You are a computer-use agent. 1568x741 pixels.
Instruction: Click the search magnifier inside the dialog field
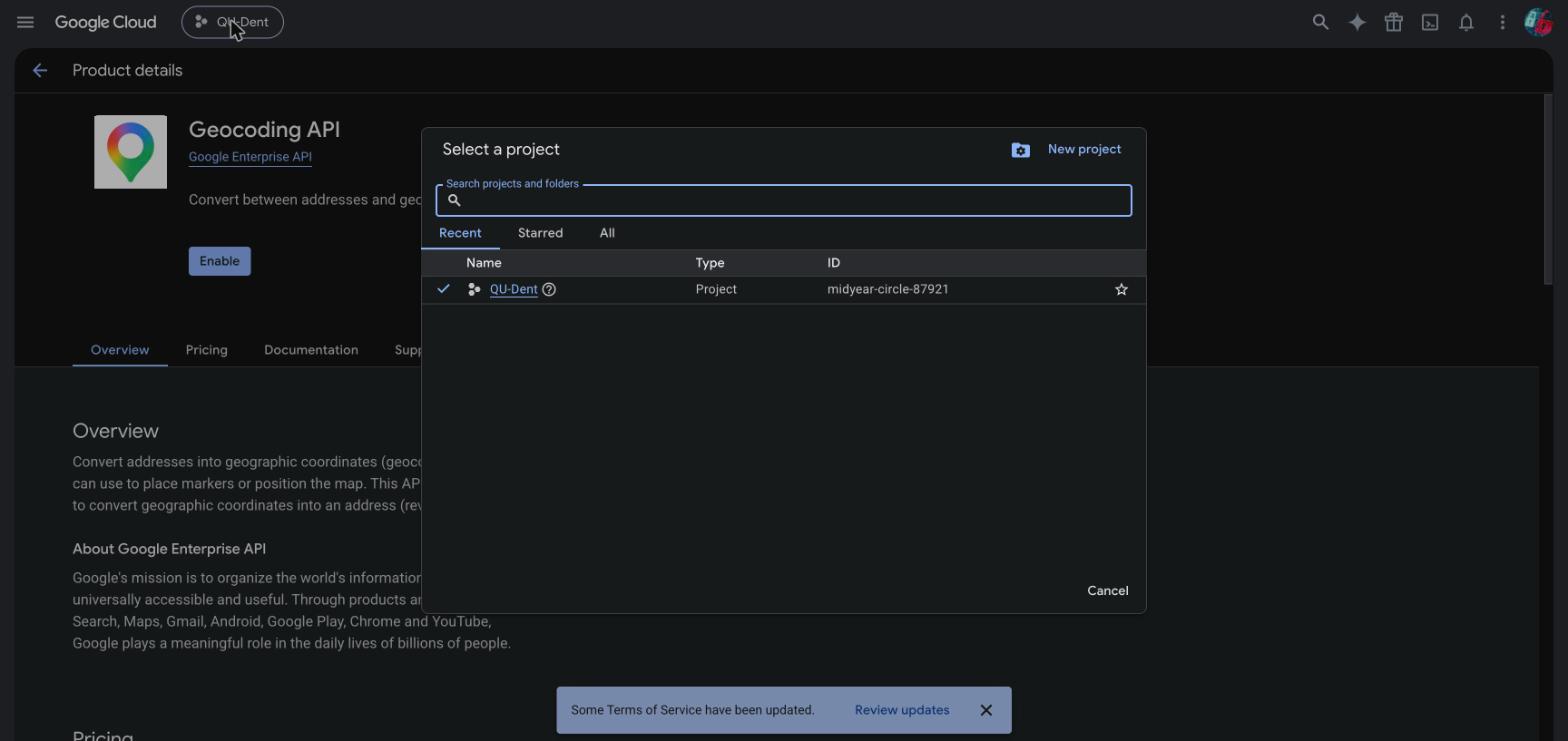coord(454,200)
